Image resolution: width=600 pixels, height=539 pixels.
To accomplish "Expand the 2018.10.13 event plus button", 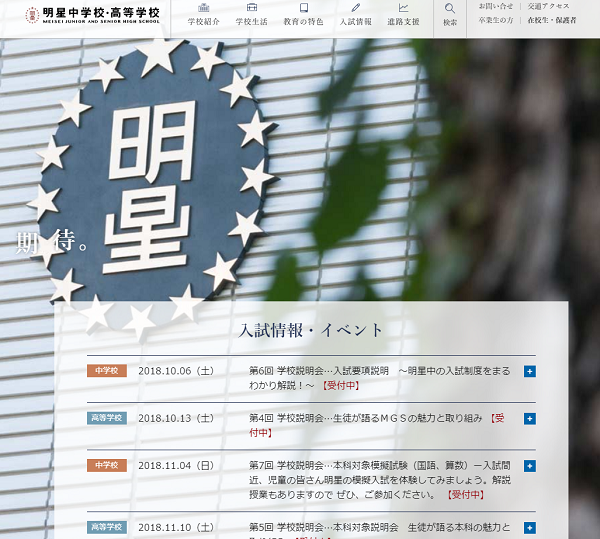I will pos(530,418).
